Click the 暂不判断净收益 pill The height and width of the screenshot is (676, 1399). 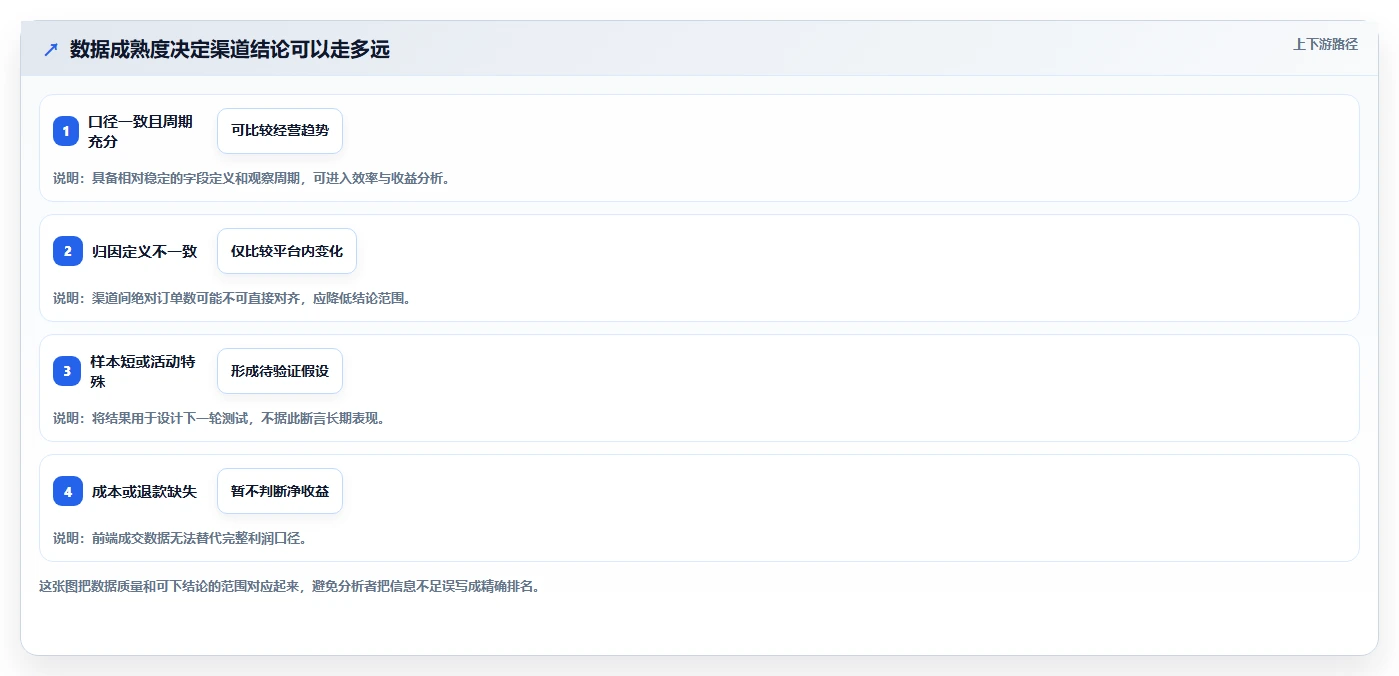(x=280, y=491)
